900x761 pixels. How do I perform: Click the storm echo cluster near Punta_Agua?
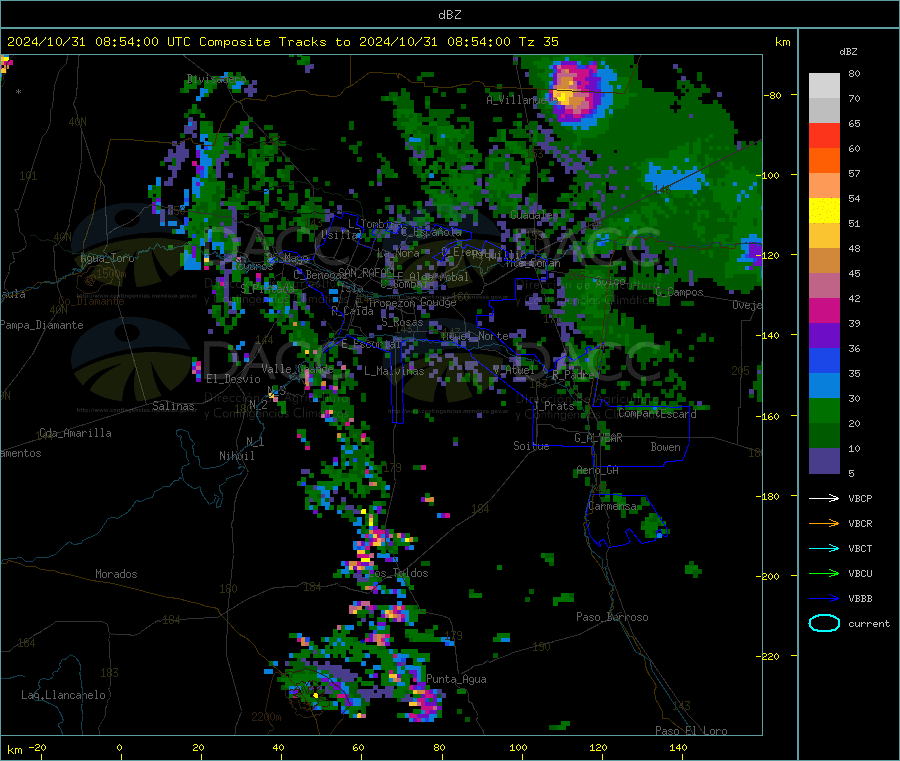click(425, 703)
